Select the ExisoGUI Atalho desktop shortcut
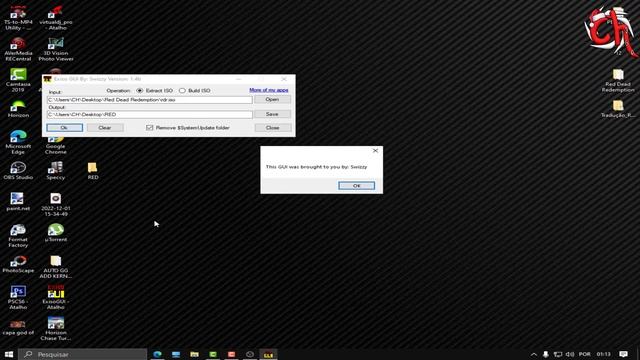Screen dimensions: 640x360 (56, 297)
